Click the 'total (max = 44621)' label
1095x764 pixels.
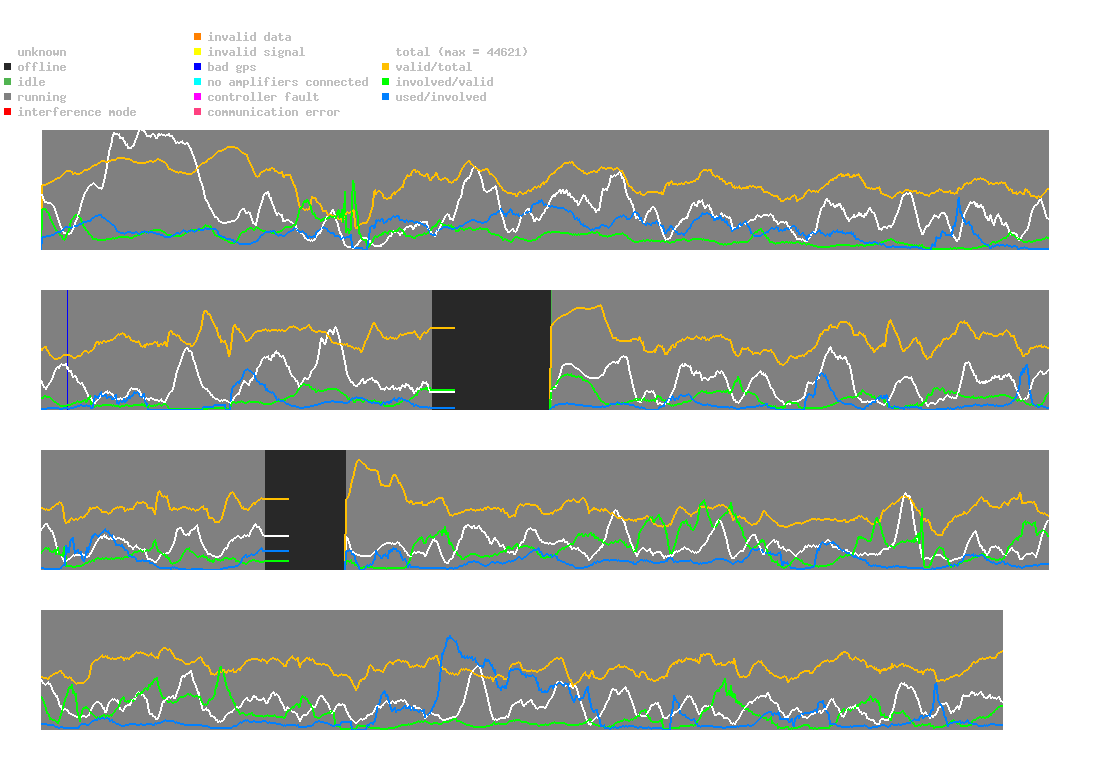pos(462,52)
